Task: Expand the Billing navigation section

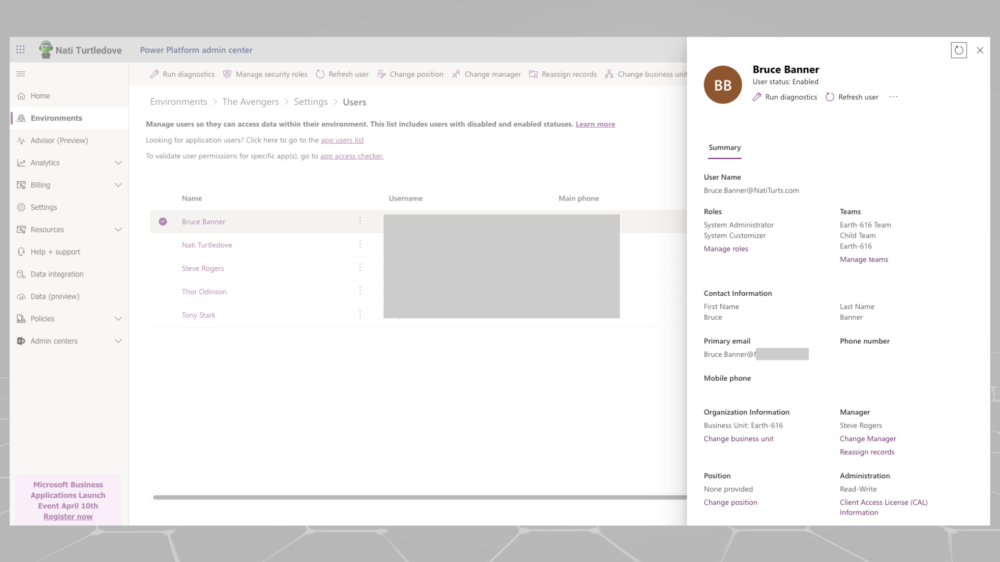Action: tap(118, 185)
